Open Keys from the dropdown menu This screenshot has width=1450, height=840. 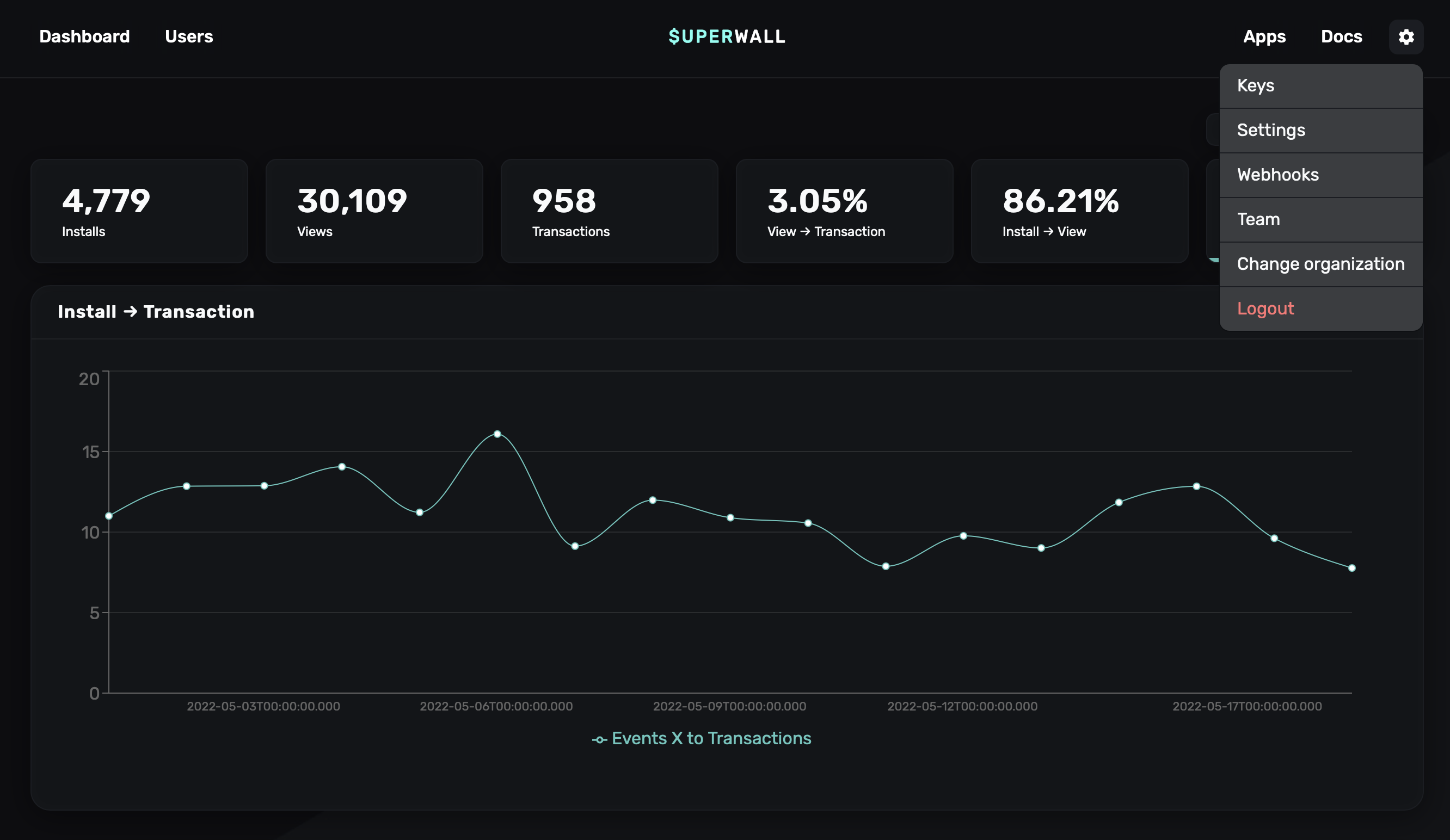pos(1255,85)
